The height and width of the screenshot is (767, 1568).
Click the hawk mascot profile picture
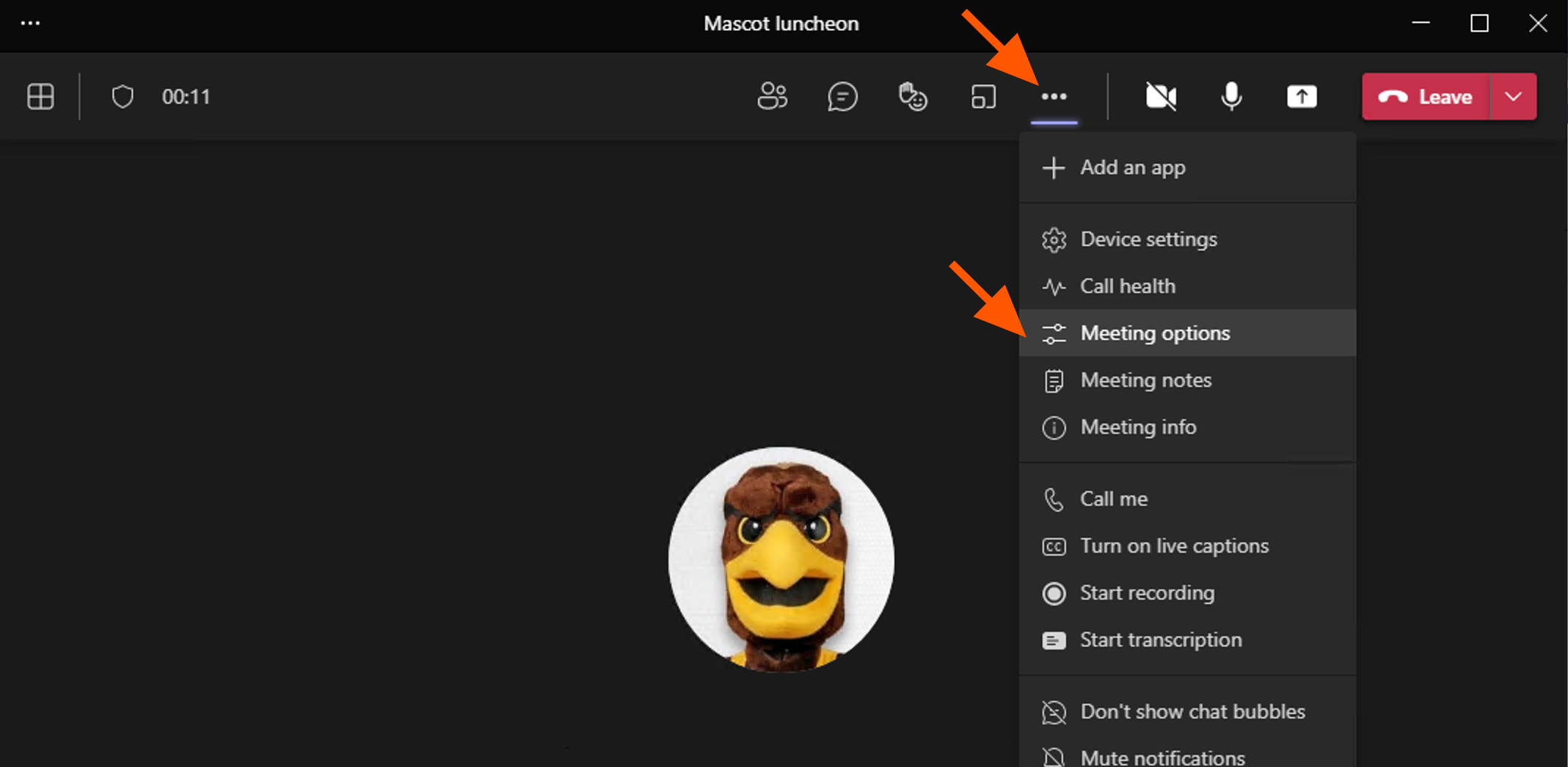(781, 559)
